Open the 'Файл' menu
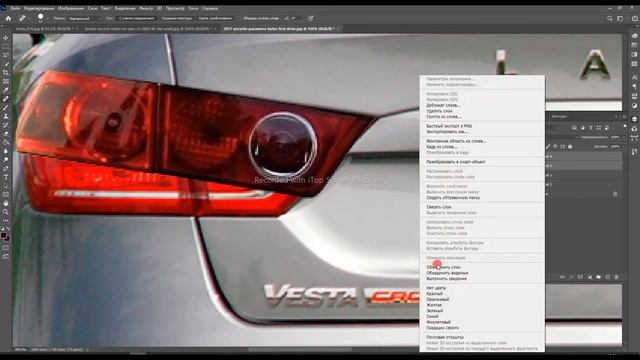This screenshot has width=640, height=360. point(16,8)
